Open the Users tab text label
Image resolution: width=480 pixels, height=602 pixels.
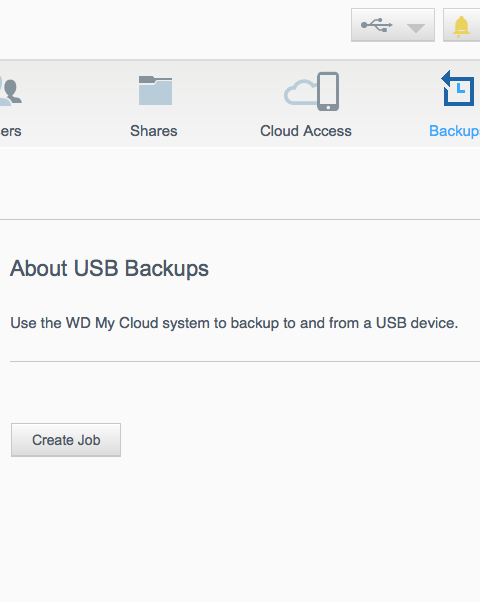(10, 131)
